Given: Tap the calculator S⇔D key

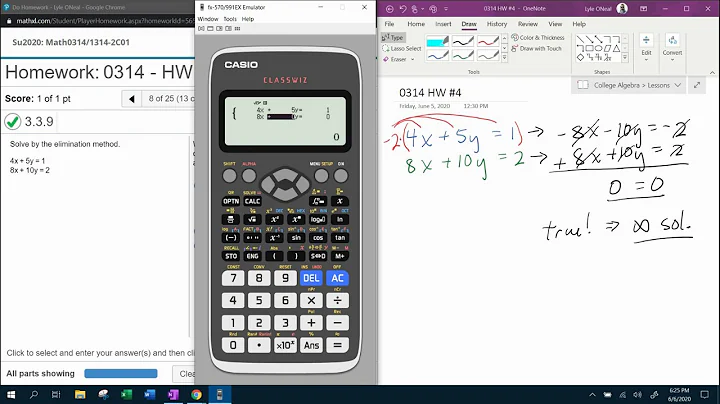Looking at the screenshot, I should pos(318,256).
